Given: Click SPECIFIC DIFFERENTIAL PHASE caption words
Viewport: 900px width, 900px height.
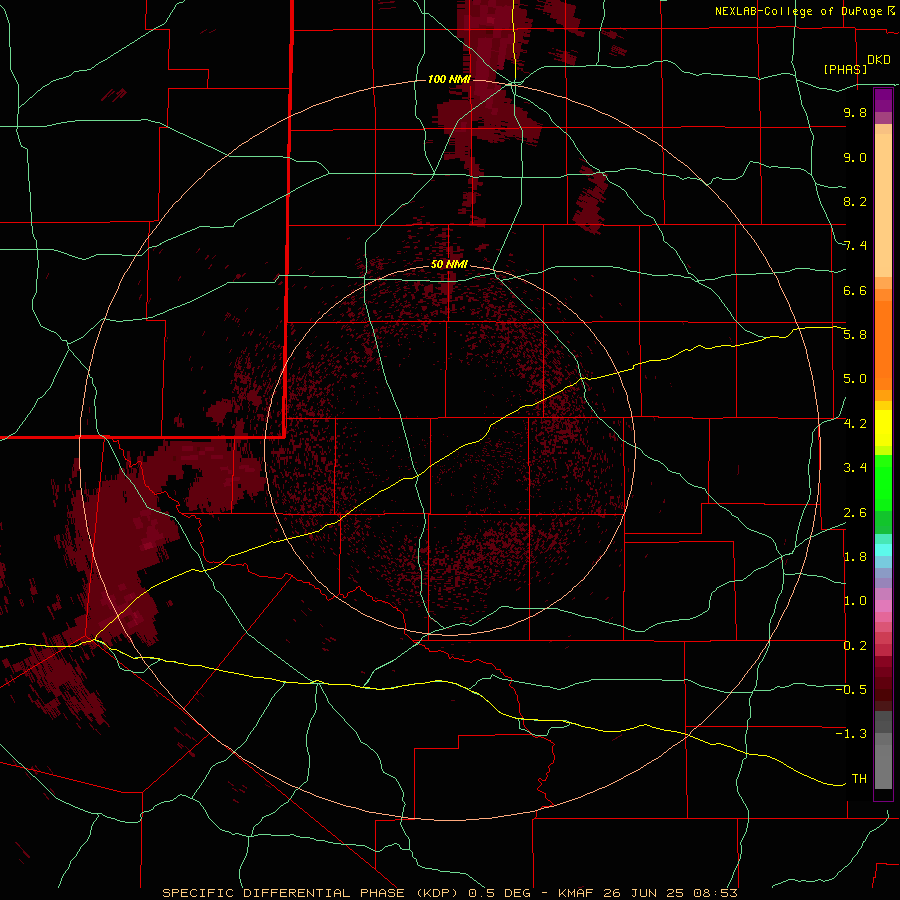Looking at the screenshot, I should (286, 893).
